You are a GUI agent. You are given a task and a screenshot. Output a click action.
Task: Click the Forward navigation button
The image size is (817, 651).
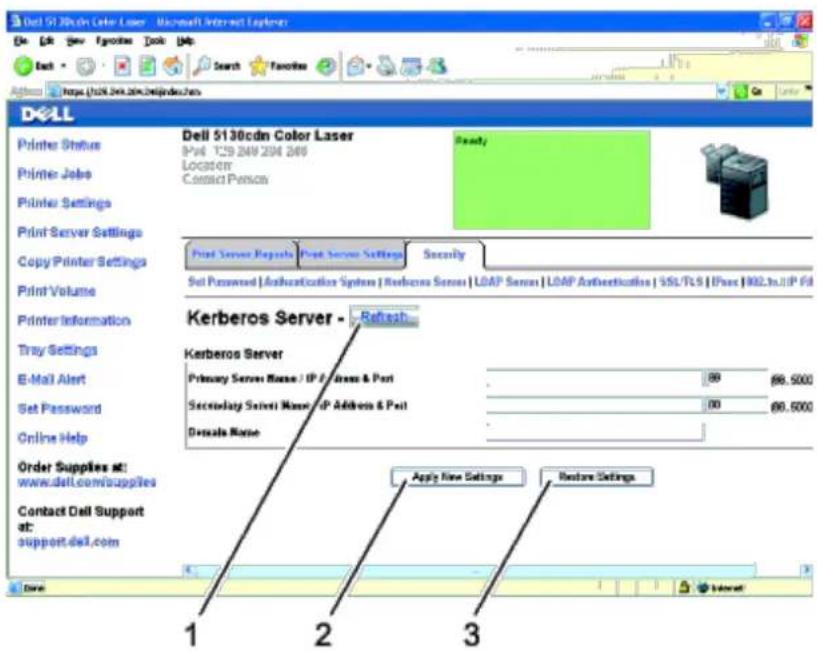click(x=86, y=66)
